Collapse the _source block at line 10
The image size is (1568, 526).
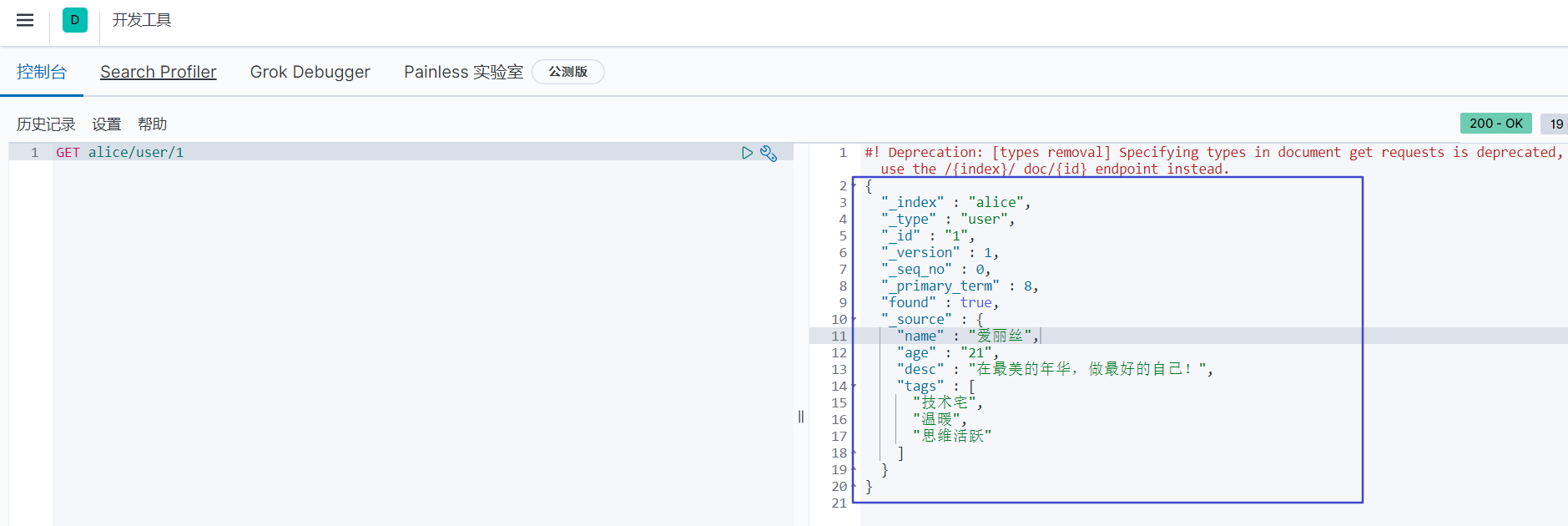tap(854, 320)
